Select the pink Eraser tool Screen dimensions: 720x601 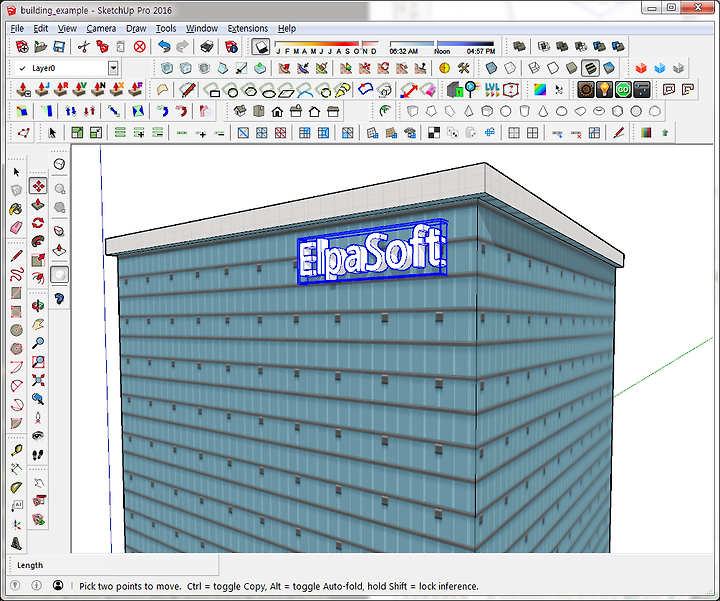[16, 228]
